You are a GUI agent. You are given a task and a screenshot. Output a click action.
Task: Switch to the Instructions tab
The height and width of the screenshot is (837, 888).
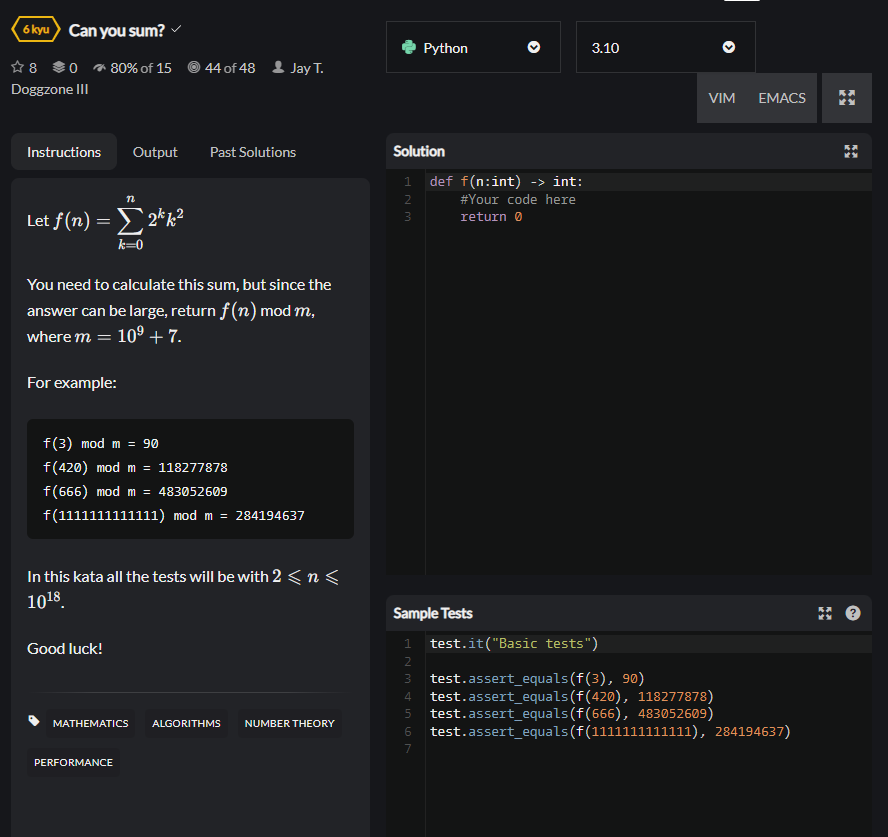tap(64, 152)
